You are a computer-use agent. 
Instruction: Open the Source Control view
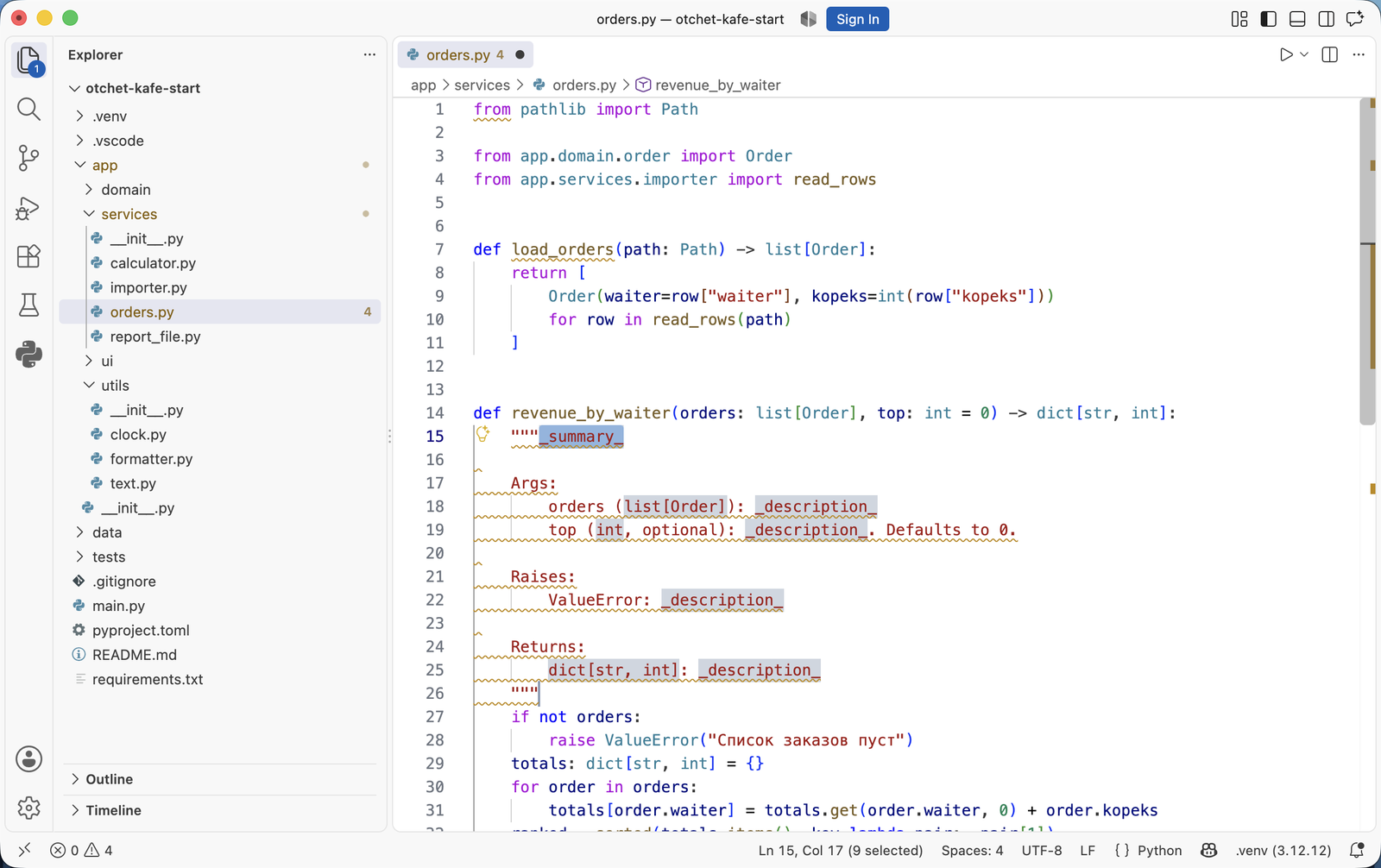[x=28, y=158]
